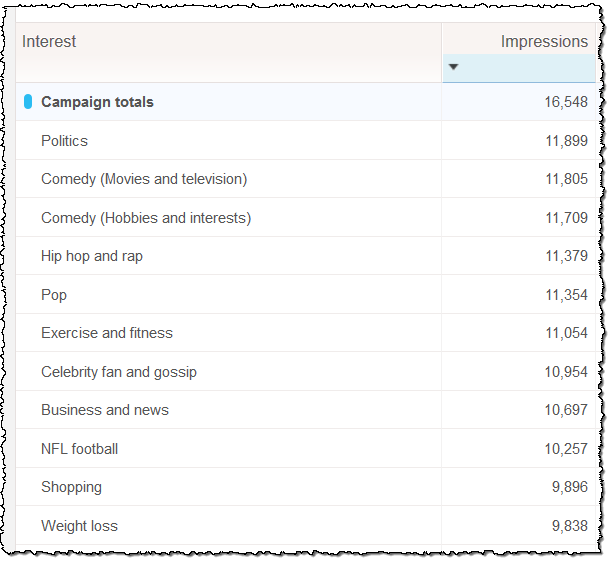Select the Hip hop and rap interest

91,256
